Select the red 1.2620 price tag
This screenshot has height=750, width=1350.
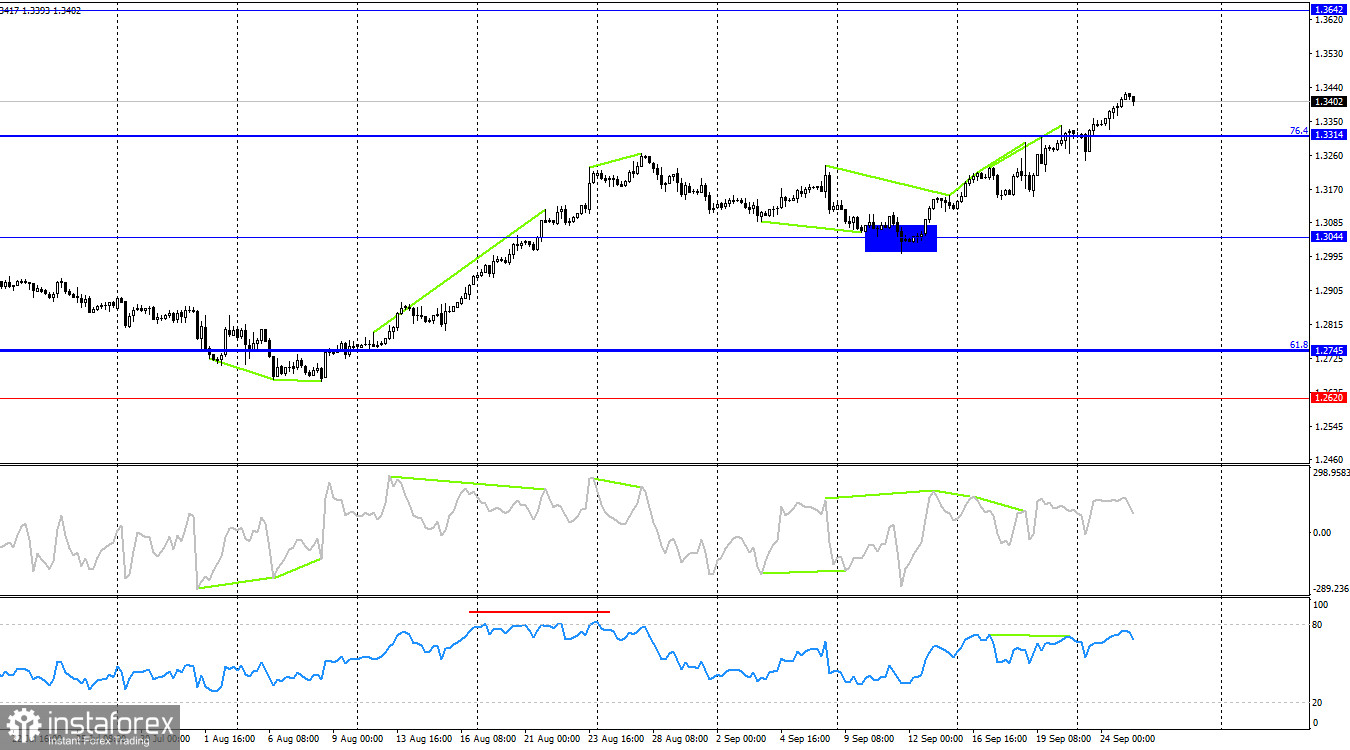point(1329,397)
